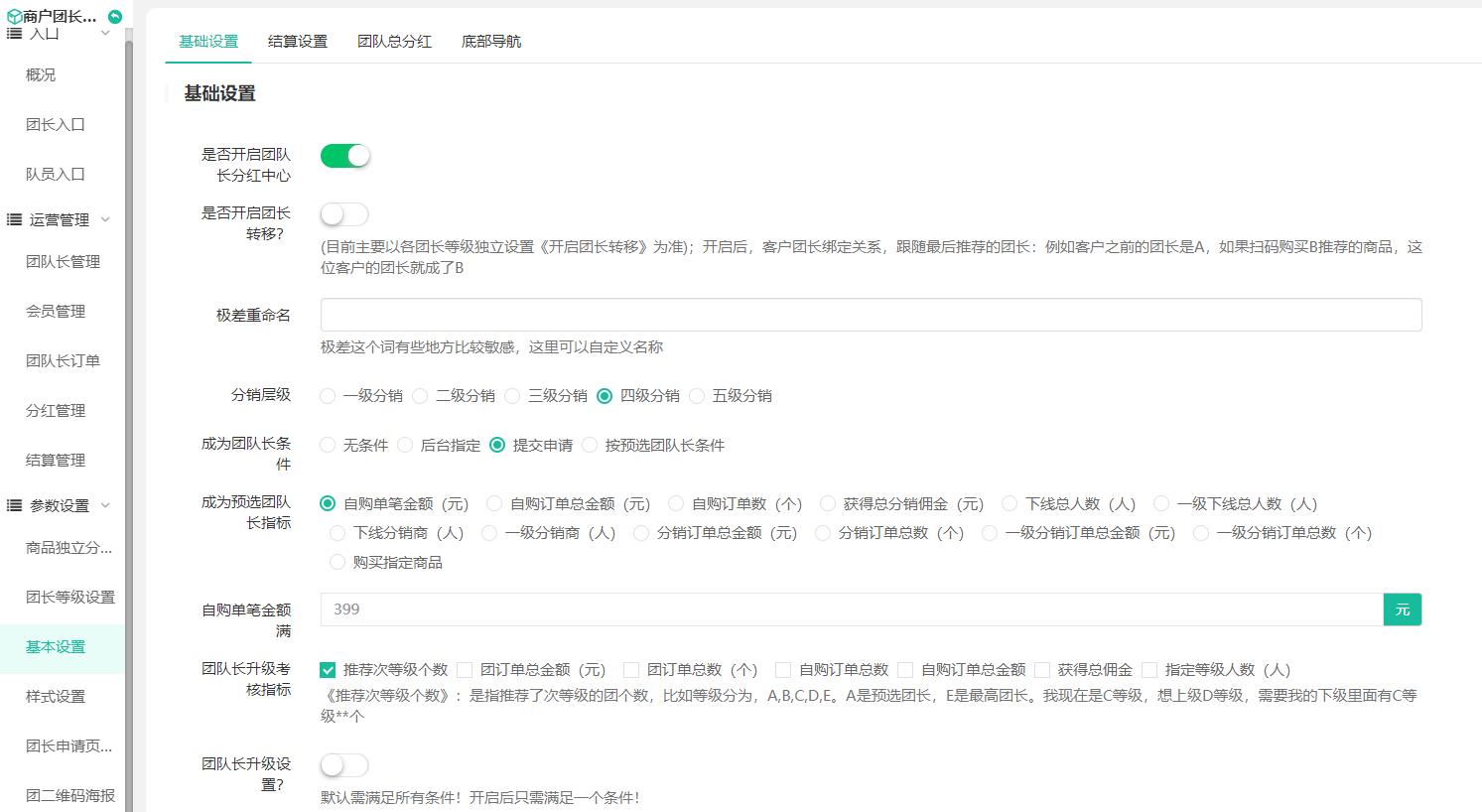Open the 团队总分红 tab

coord(394,43)
